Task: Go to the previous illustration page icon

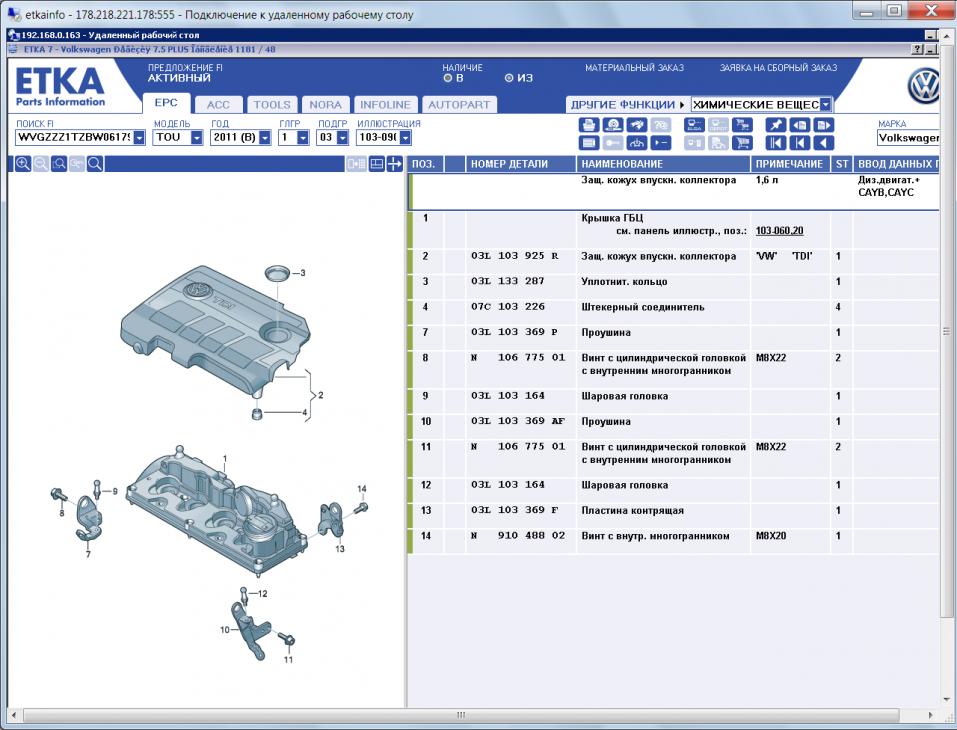Action: click(x=800, y=125)
